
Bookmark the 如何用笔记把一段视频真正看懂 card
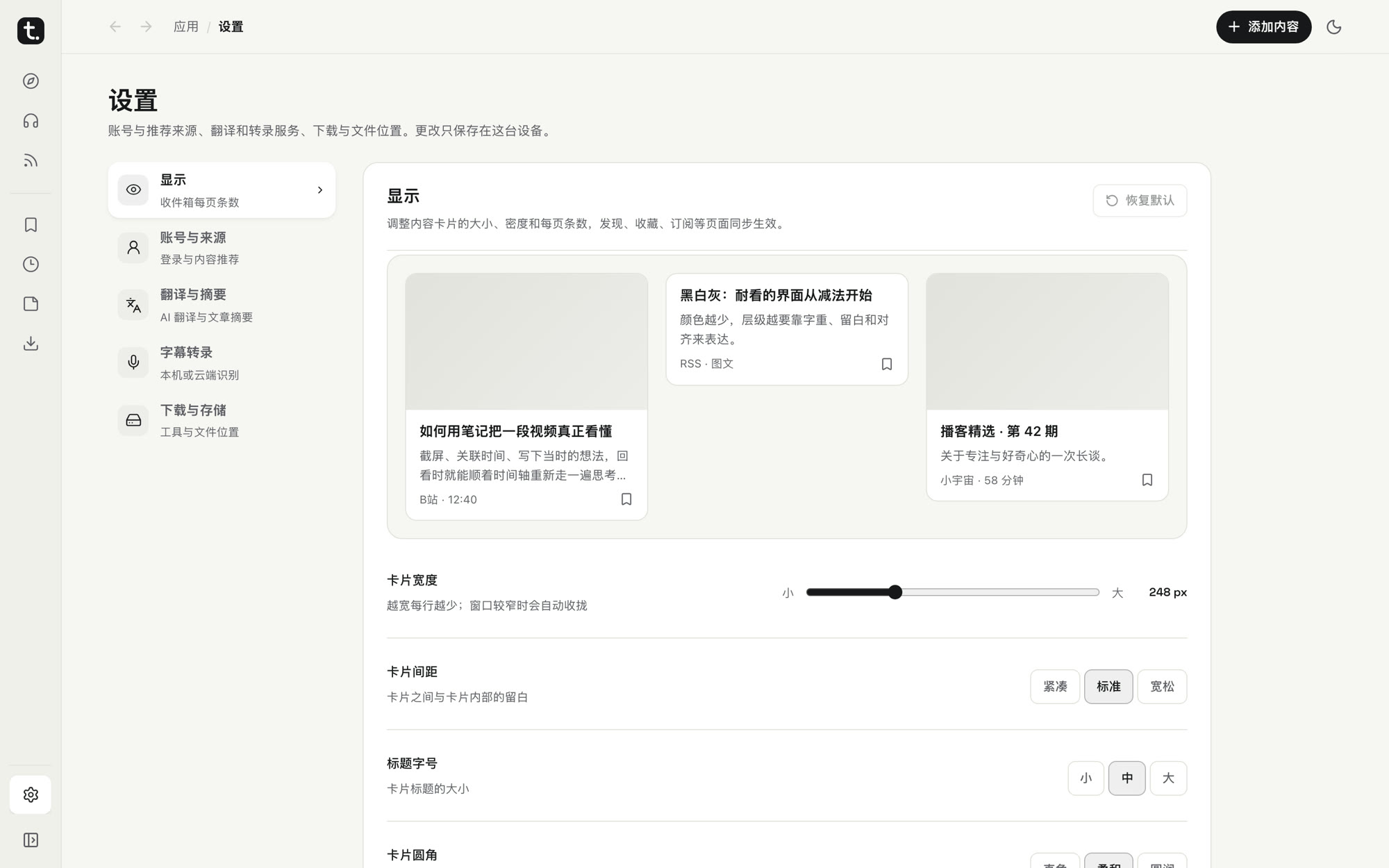click(626, 499)
